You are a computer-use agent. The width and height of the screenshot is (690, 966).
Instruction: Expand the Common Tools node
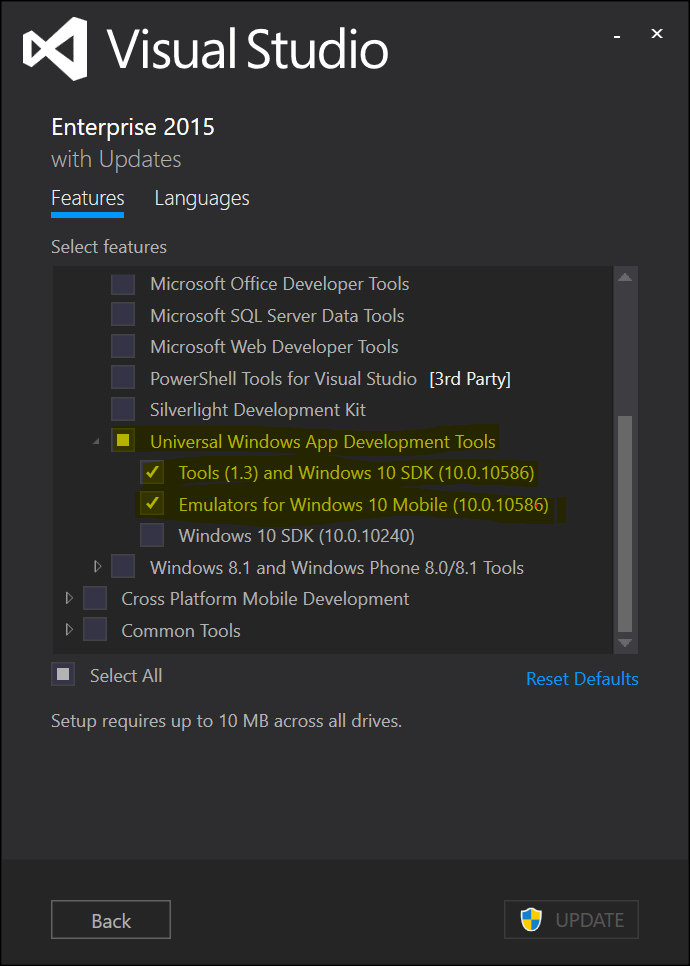pyautogui.click(x=69, y=630)
